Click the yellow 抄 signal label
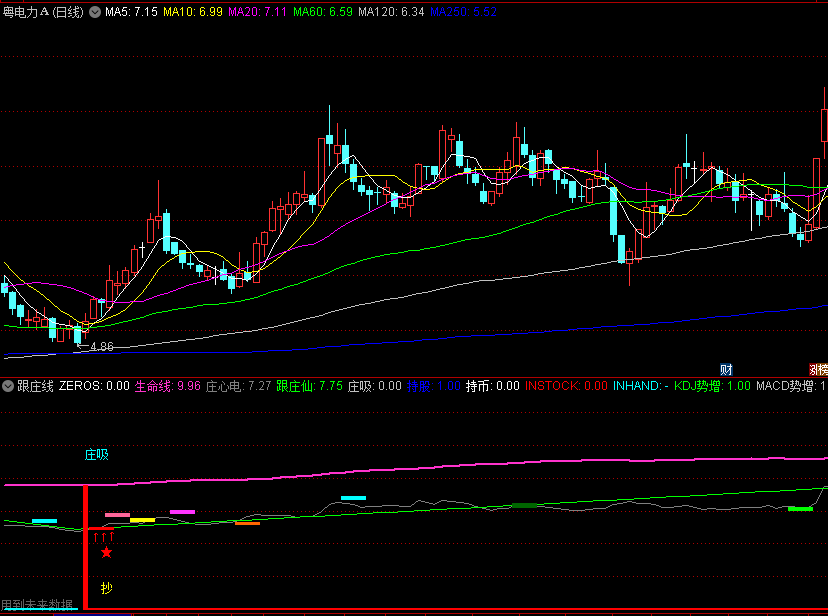828x616 pixels. tap(107, 588)
